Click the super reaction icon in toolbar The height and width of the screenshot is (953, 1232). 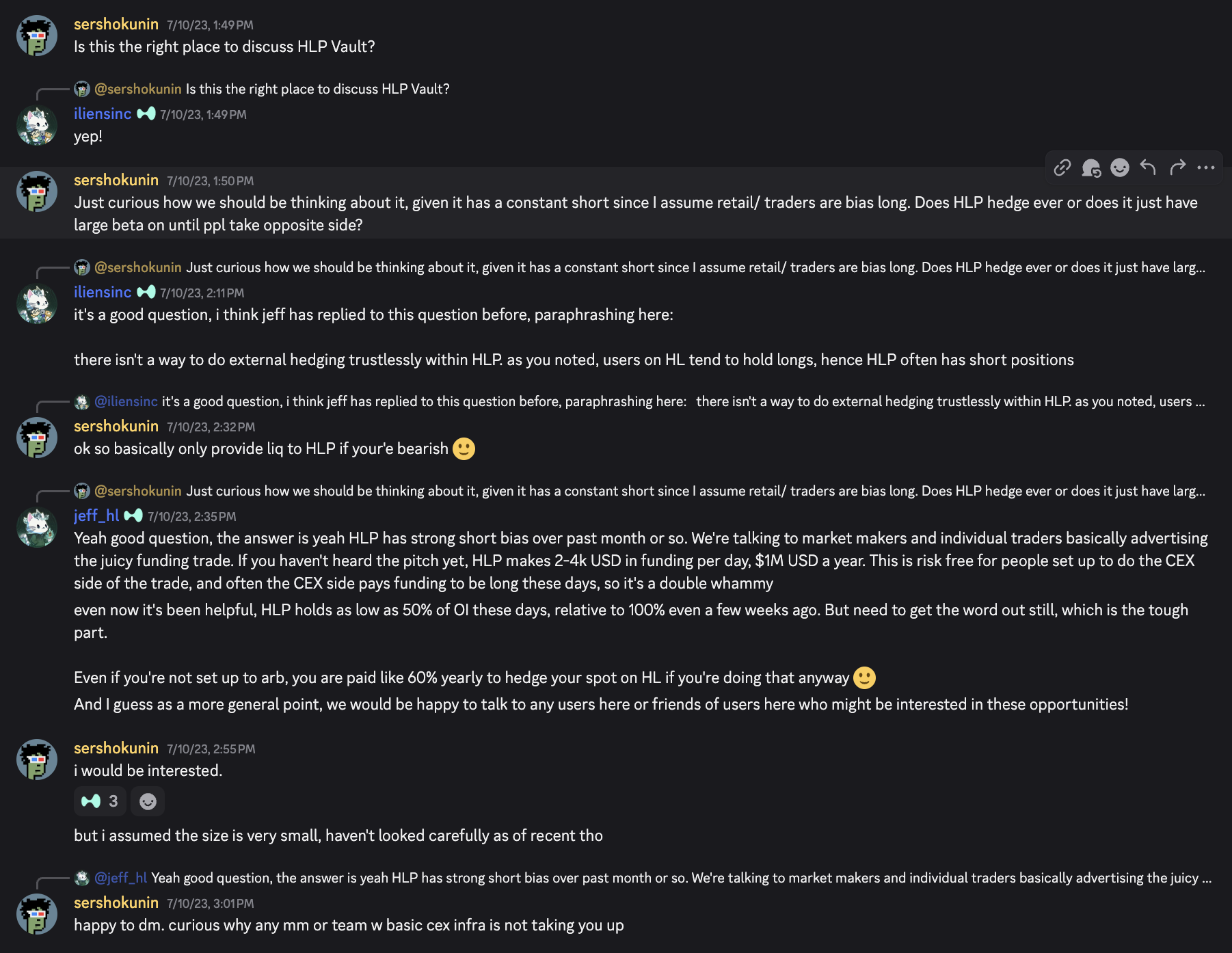point(1091,167)
